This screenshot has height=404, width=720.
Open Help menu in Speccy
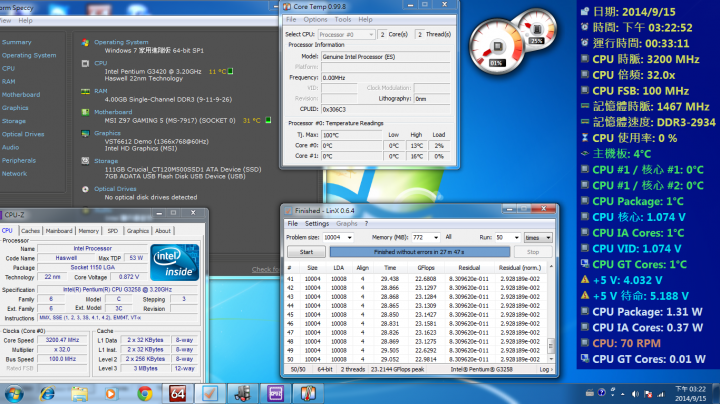point(25,21)
